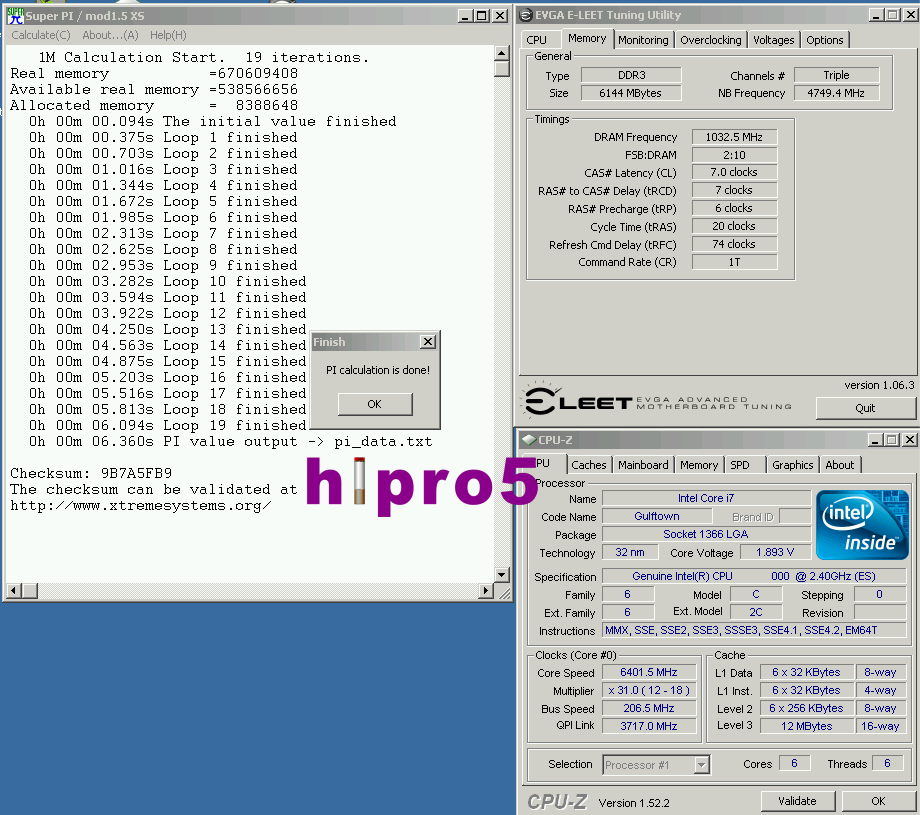The height and width of the screenshot is (815, 920).
Task: Click the QPI Link value 3717.0 MHz
Action: (649, 726)
